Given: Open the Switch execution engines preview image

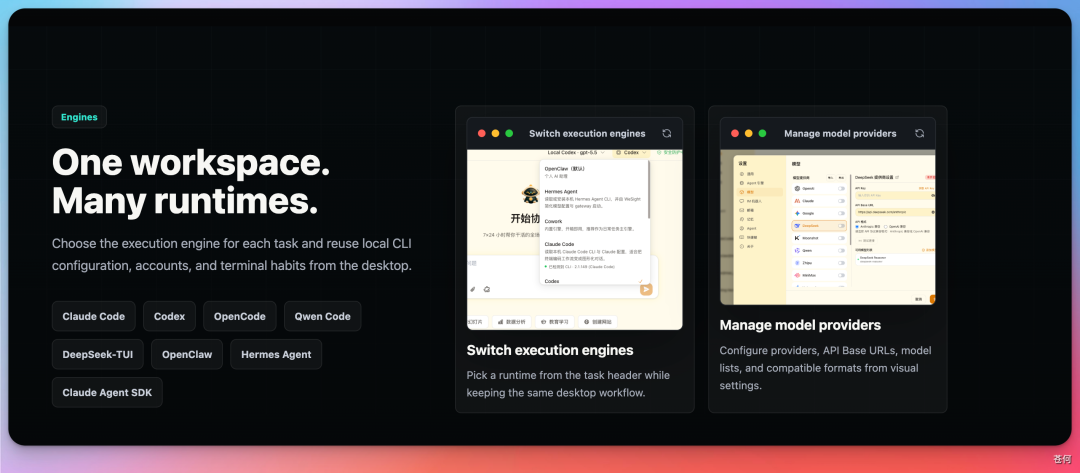Looking at the screenshot, I should pos(575,240).
